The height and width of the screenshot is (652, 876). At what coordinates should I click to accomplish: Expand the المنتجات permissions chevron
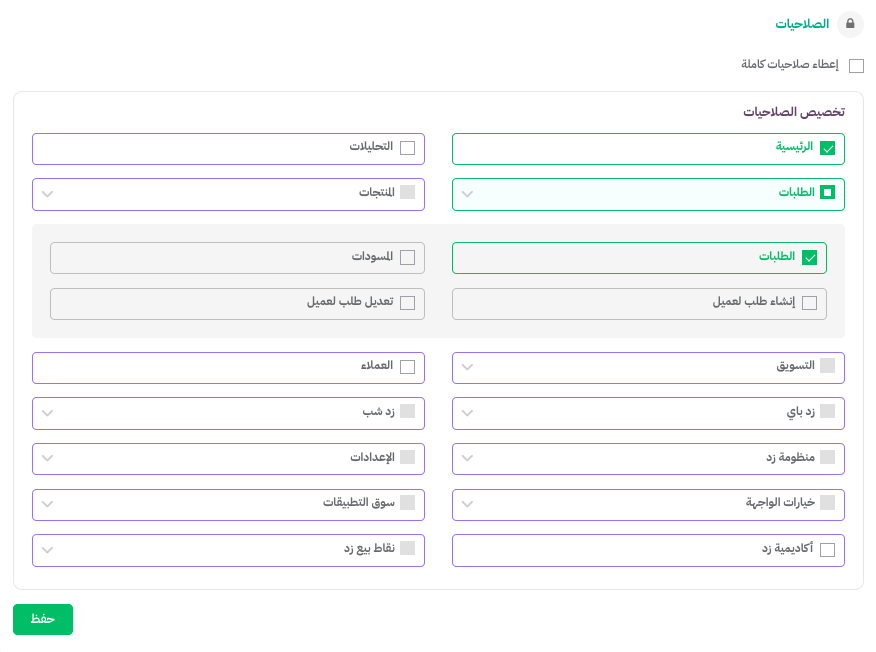(47, 194)
